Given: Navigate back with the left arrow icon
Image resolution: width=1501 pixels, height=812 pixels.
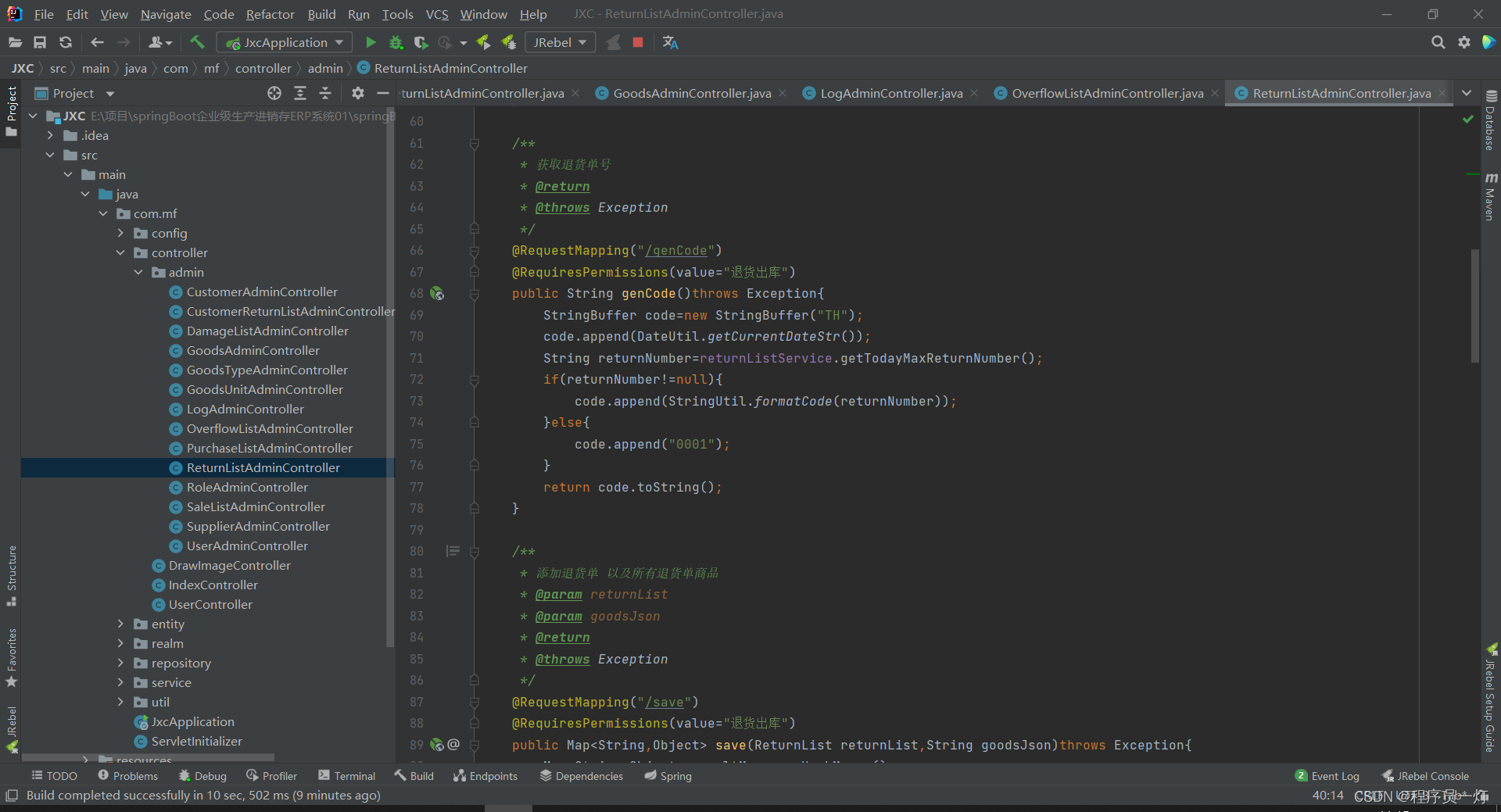Looking at the screenshot, I should pyautogui.click(x=98, y=42).
